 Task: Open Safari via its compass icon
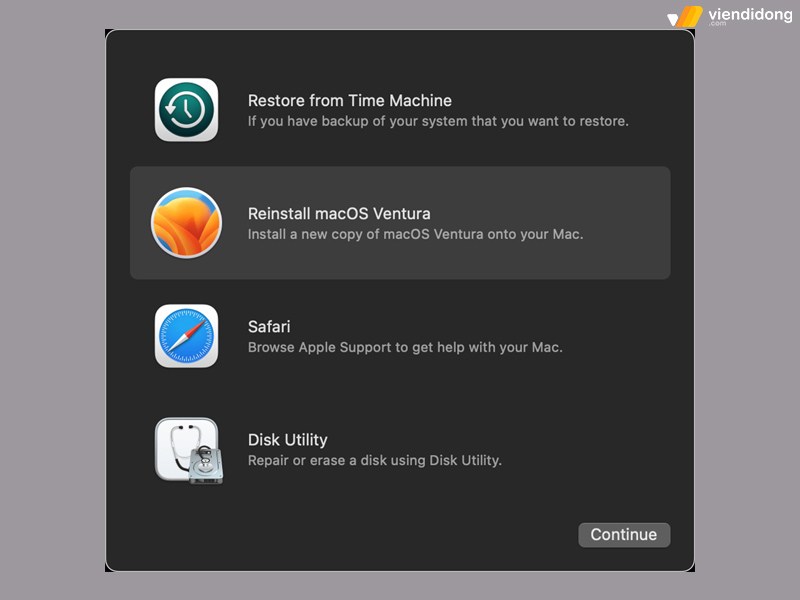186,336
